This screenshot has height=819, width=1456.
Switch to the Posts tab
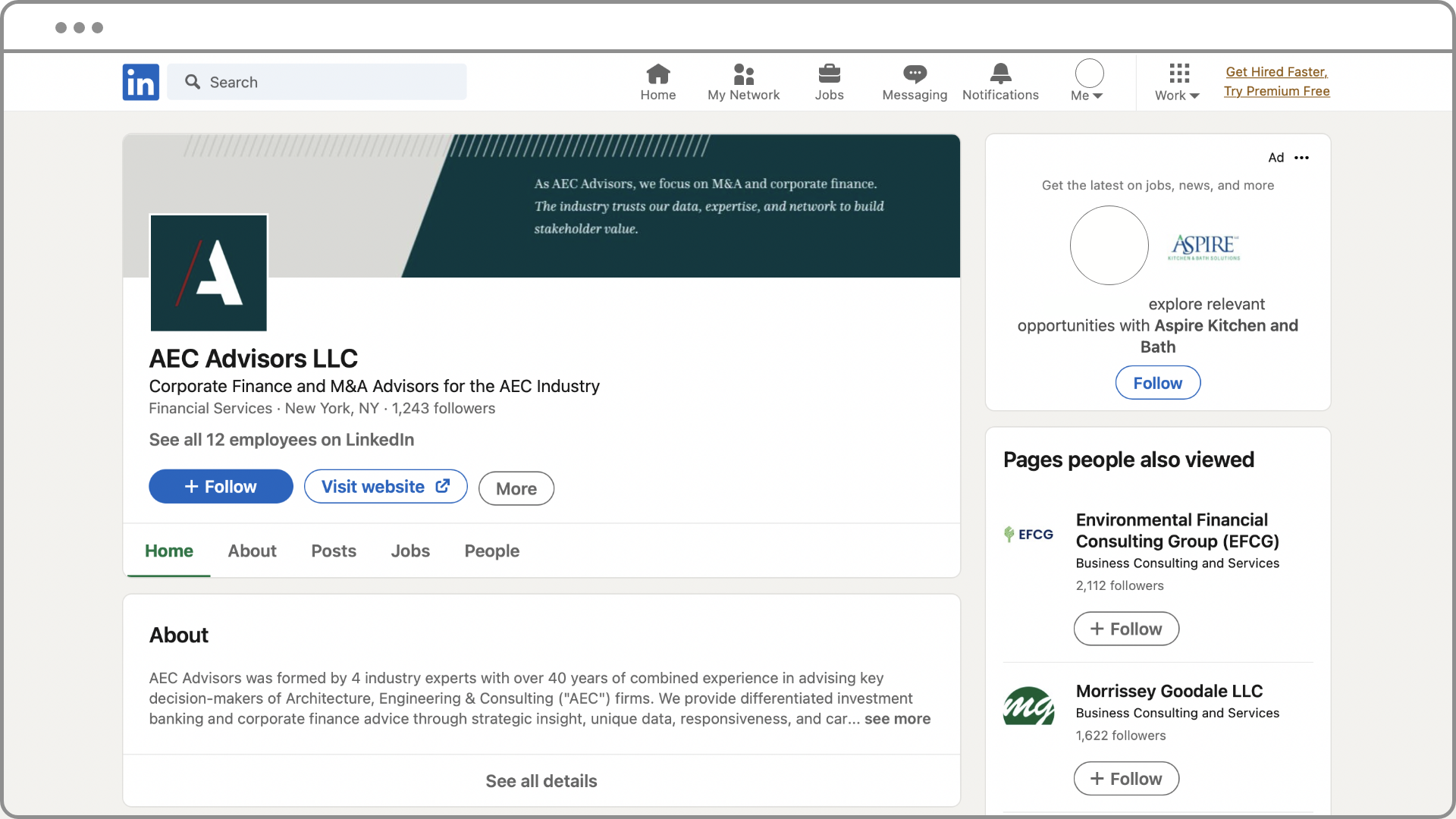[x=334, y=551]
